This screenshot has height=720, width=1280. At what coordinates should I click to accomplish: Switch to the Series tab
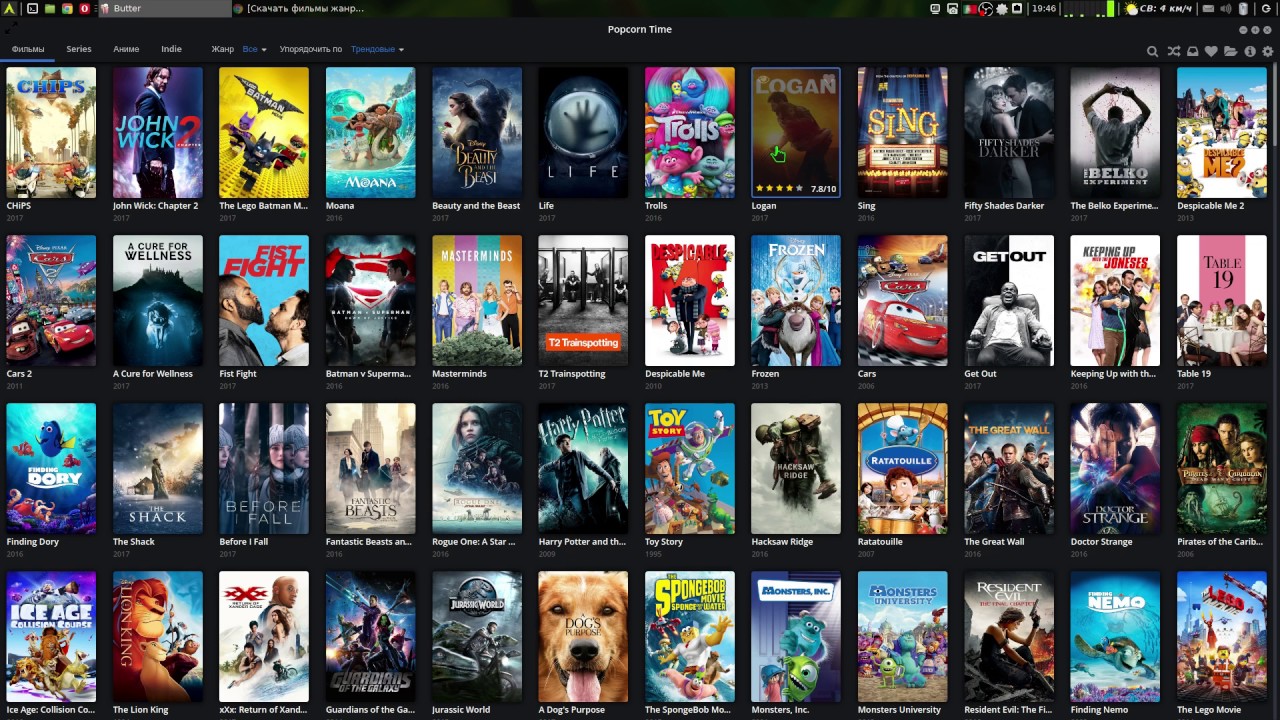click(79, 49)
